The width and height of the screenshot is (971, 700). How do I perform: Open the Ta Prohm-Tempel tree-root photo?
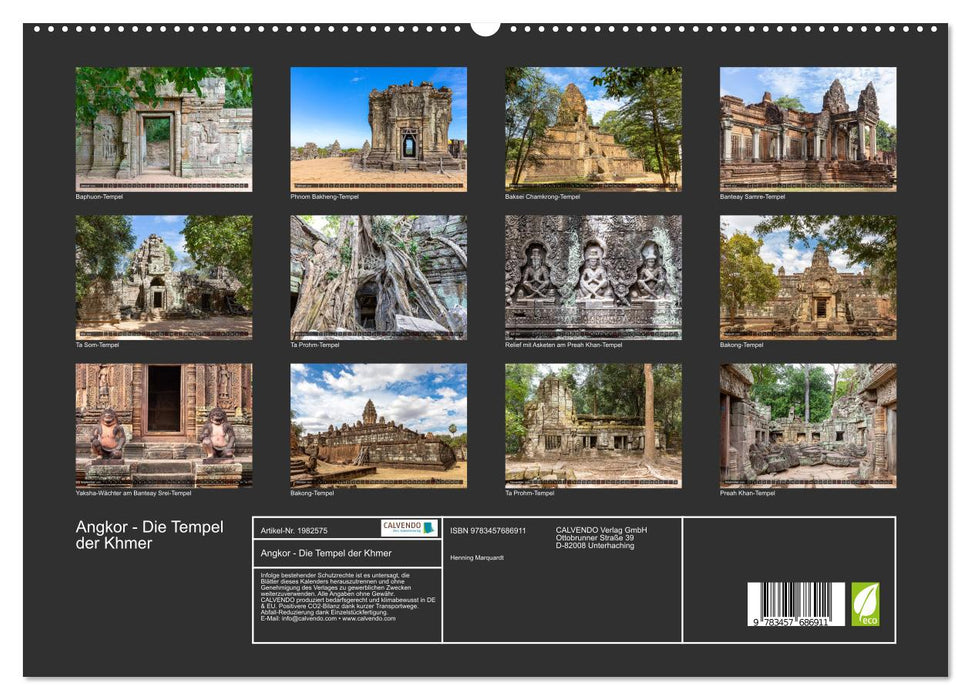click(x=378, y=276)
